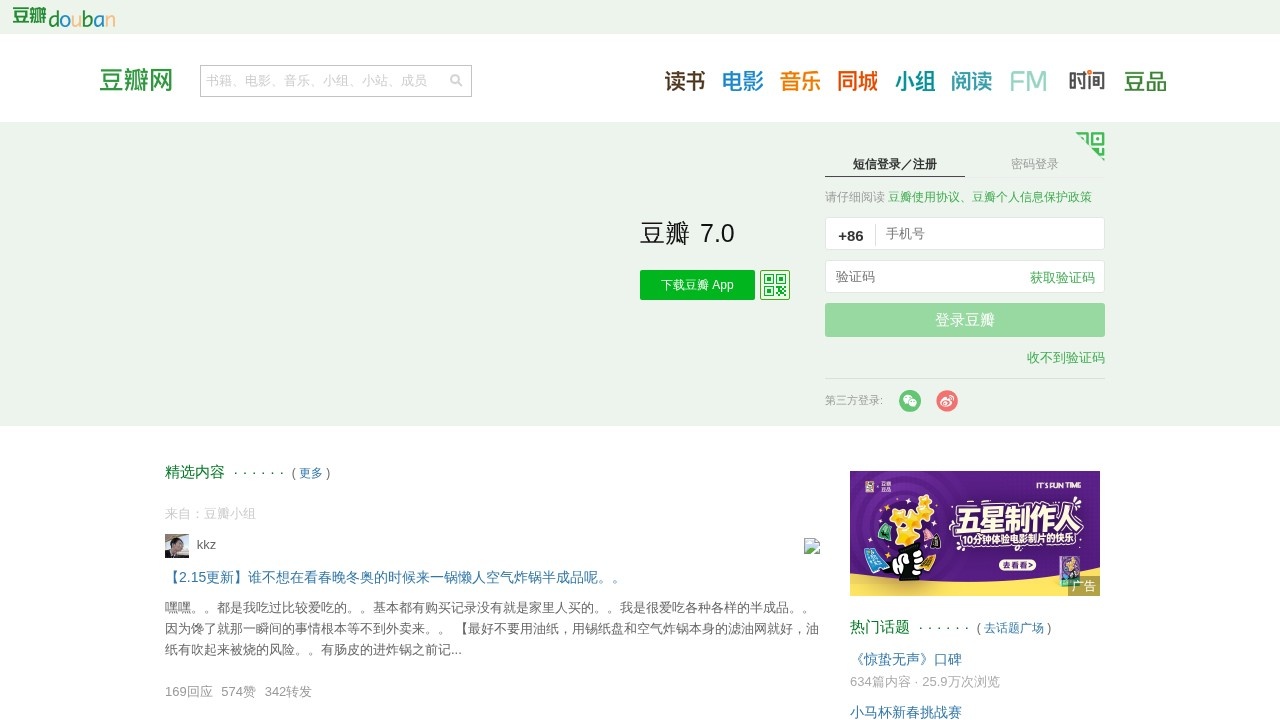Switch to the 密码登录 tab

coord(1034,163)
